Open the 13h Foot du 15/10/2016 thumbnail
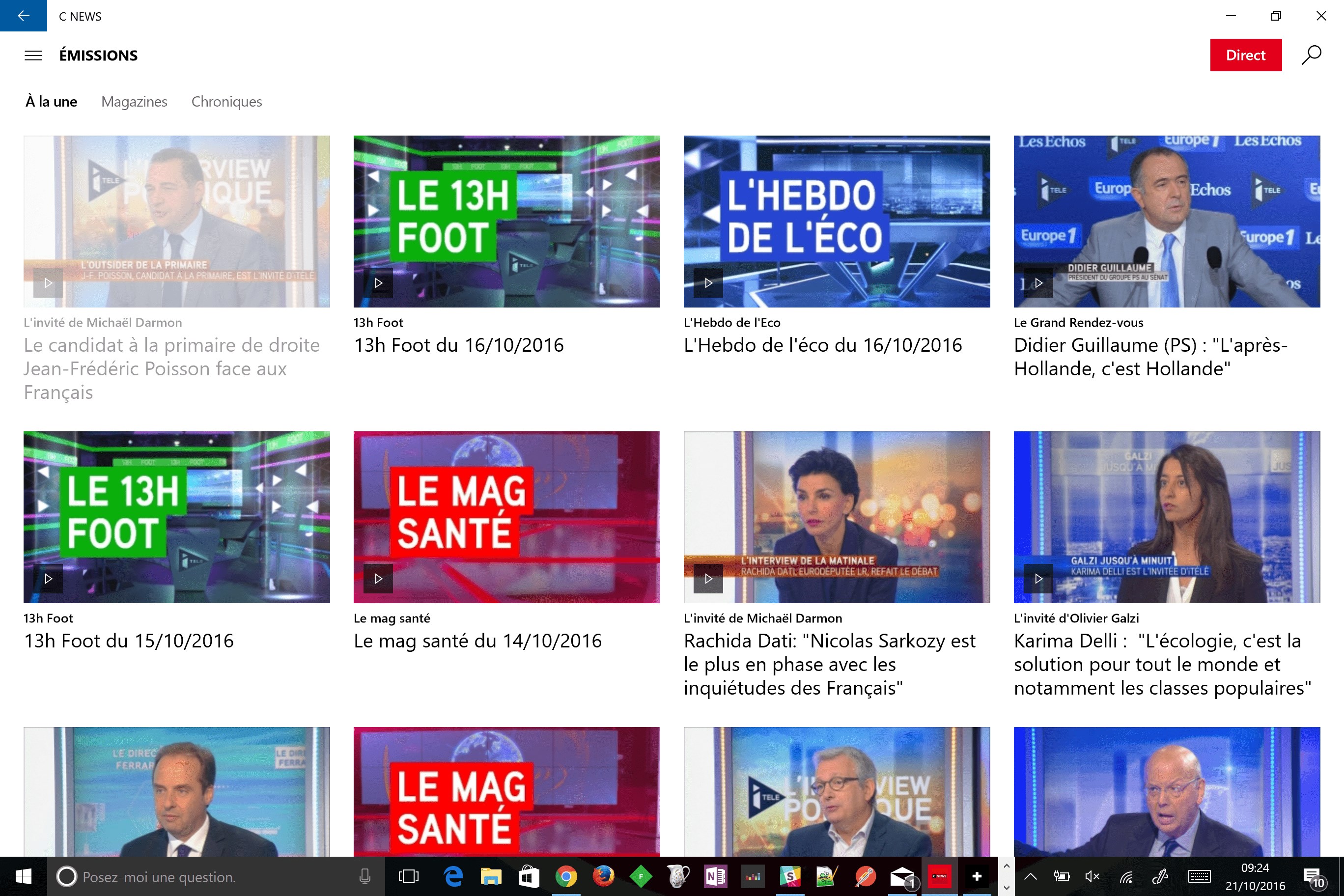 click(x=176, y=517)
